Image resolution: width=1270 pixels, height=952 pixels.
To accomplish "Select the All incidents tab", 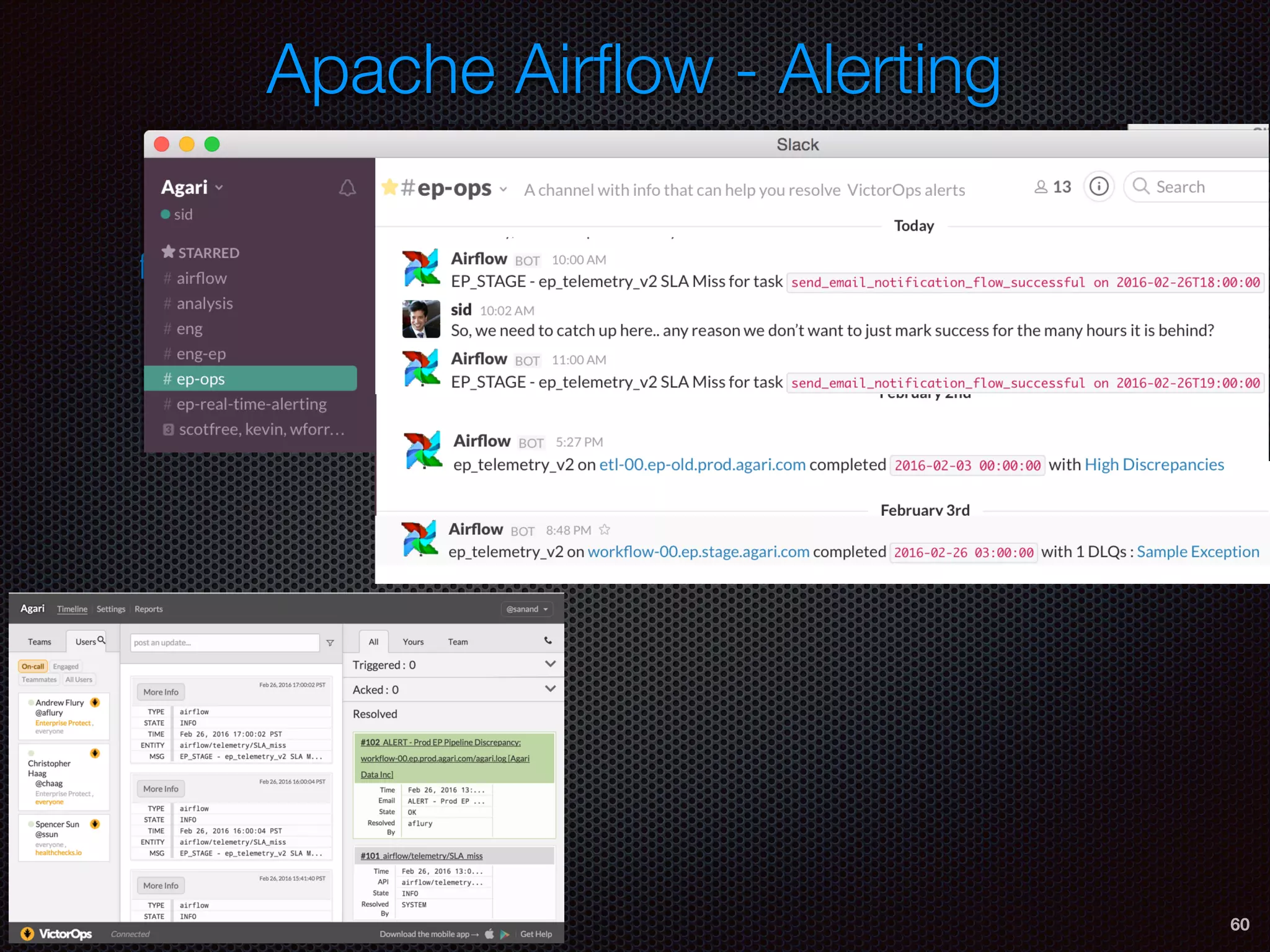I will coord(373,641).
